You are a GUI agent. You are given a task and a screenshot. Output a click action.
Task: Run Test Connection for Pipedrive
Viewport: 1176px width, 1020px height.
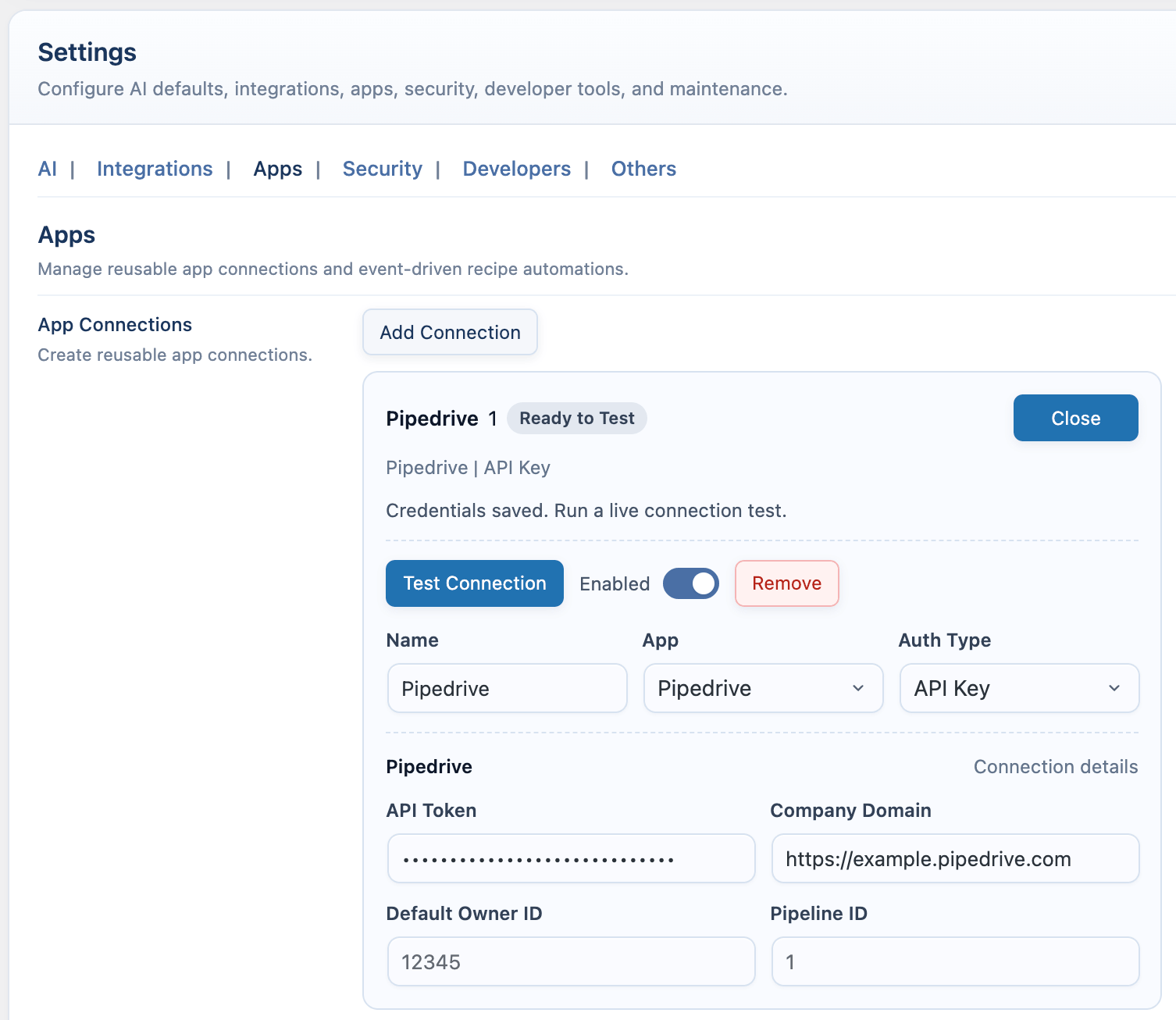[475, 583]
